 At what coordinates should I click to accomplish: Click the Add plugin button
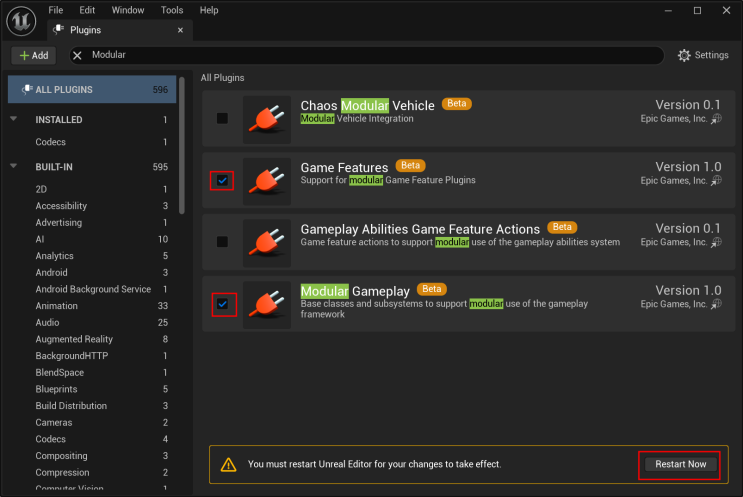pyautogui.click(x=34, y=55)
